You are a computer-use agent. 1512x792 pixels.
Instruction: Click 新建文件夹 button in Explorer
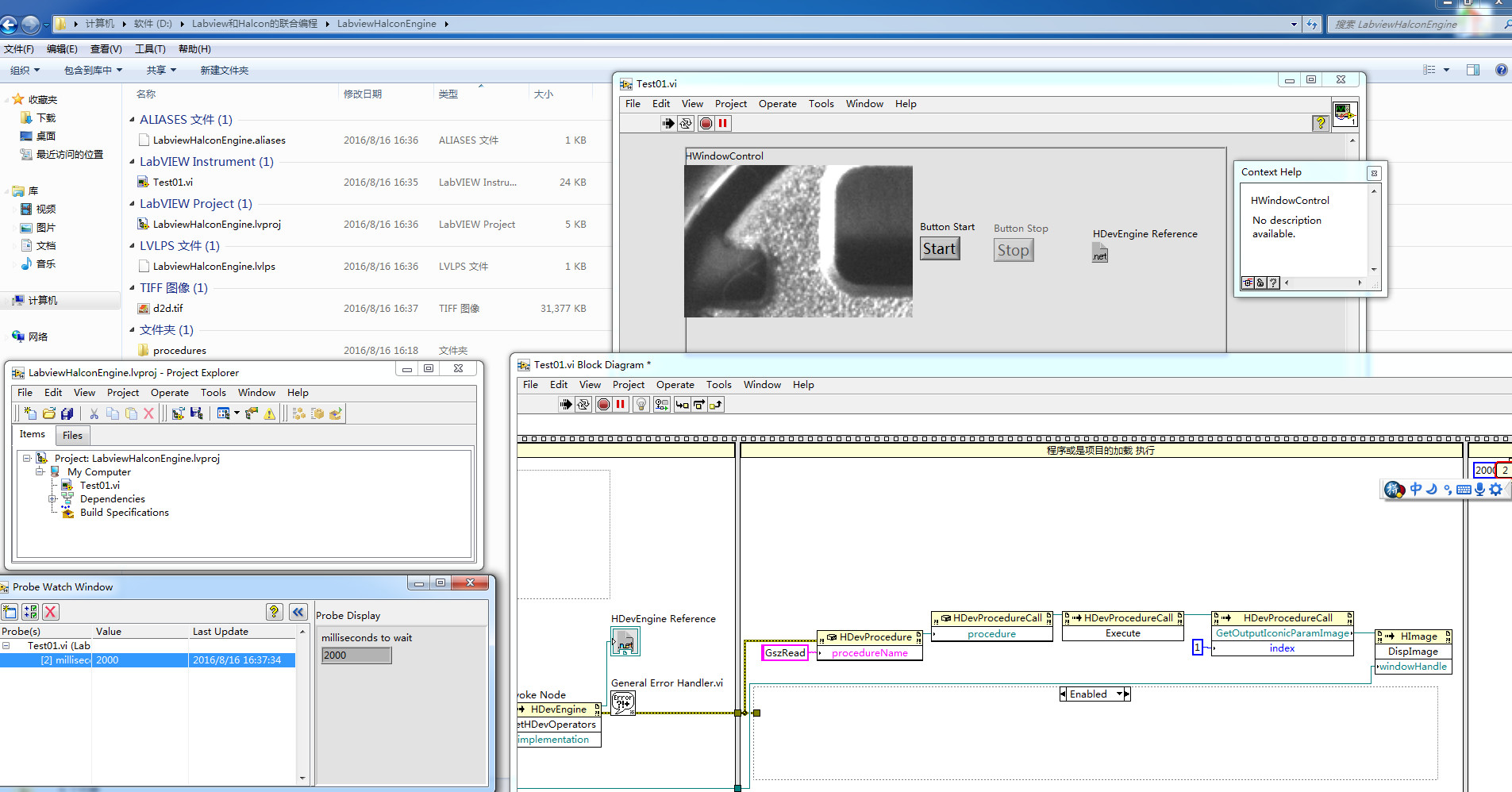coord(225,71)
